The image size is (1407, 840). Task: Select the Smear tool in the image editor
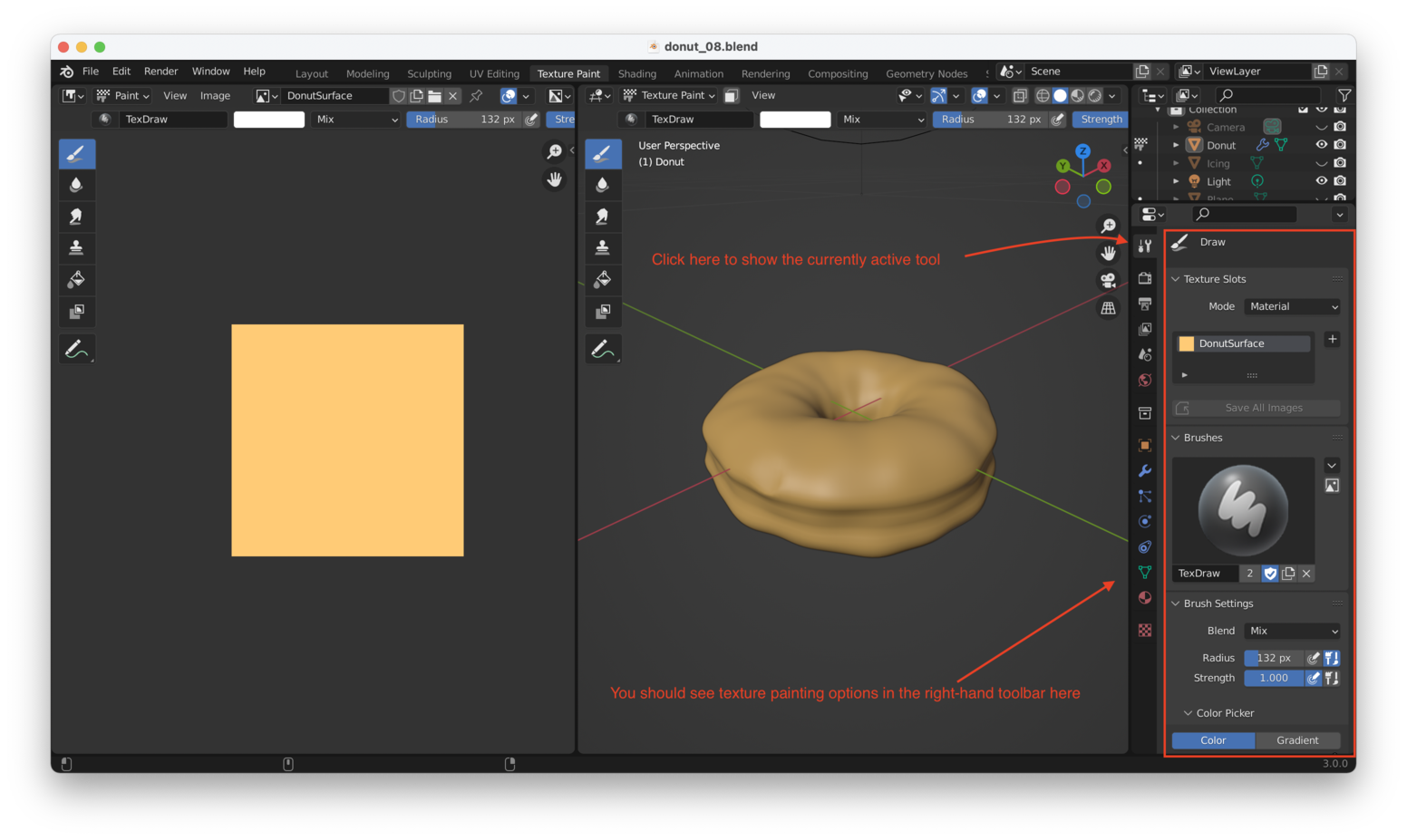coord(77,217)
